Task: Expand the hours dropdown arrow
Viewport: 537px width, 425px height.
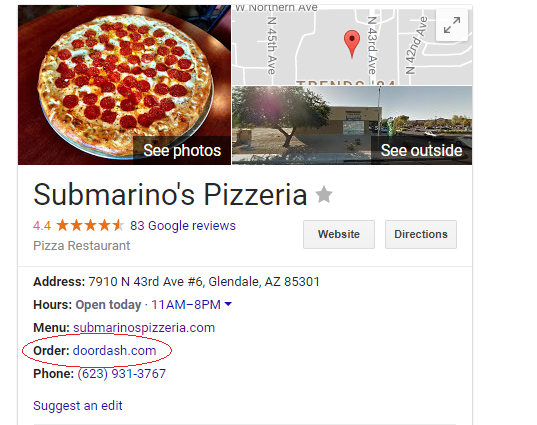Action: click(228, 304)
